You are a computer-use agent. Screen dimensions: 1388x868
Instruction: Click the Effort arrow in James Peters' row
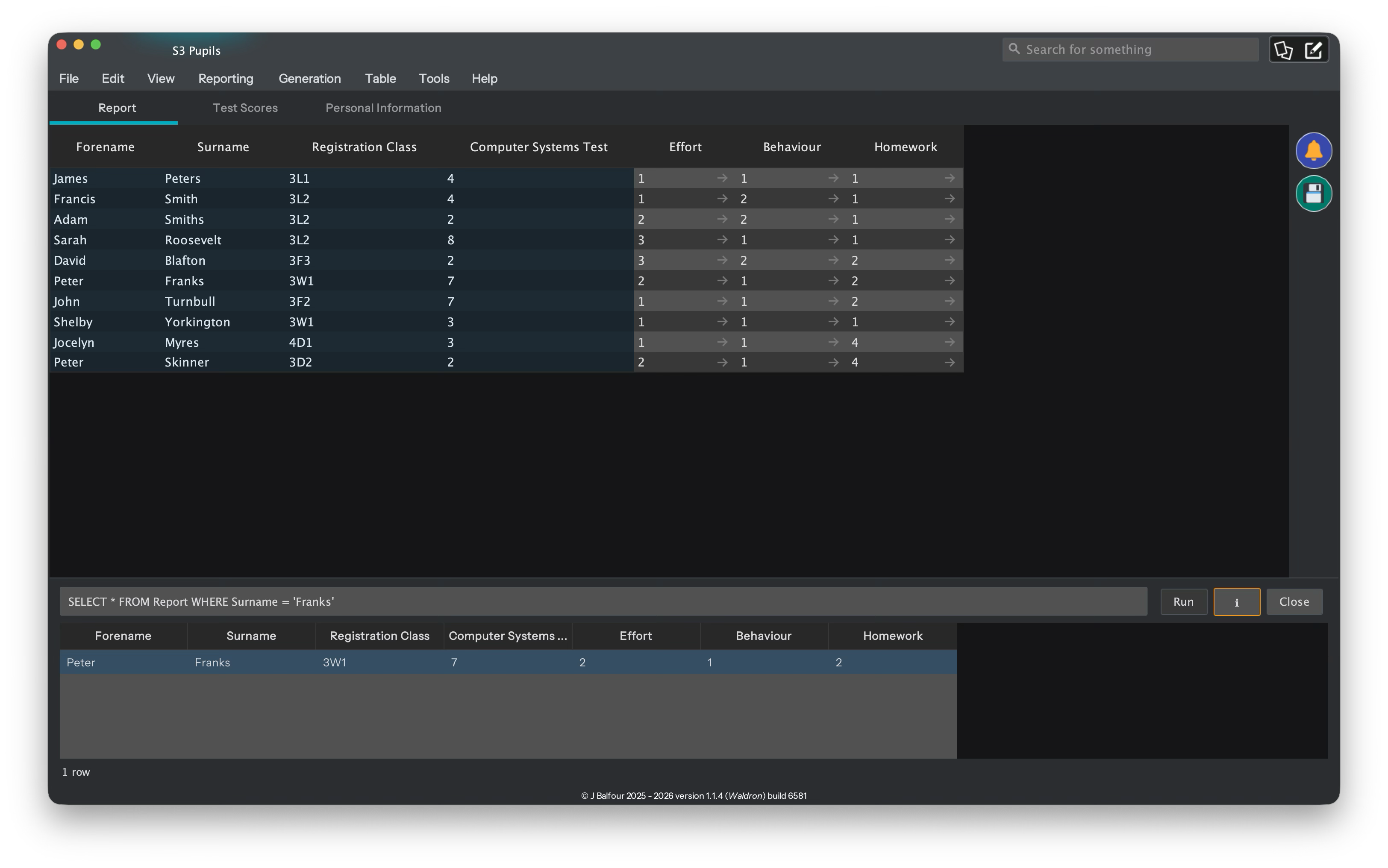coord(723,179)
